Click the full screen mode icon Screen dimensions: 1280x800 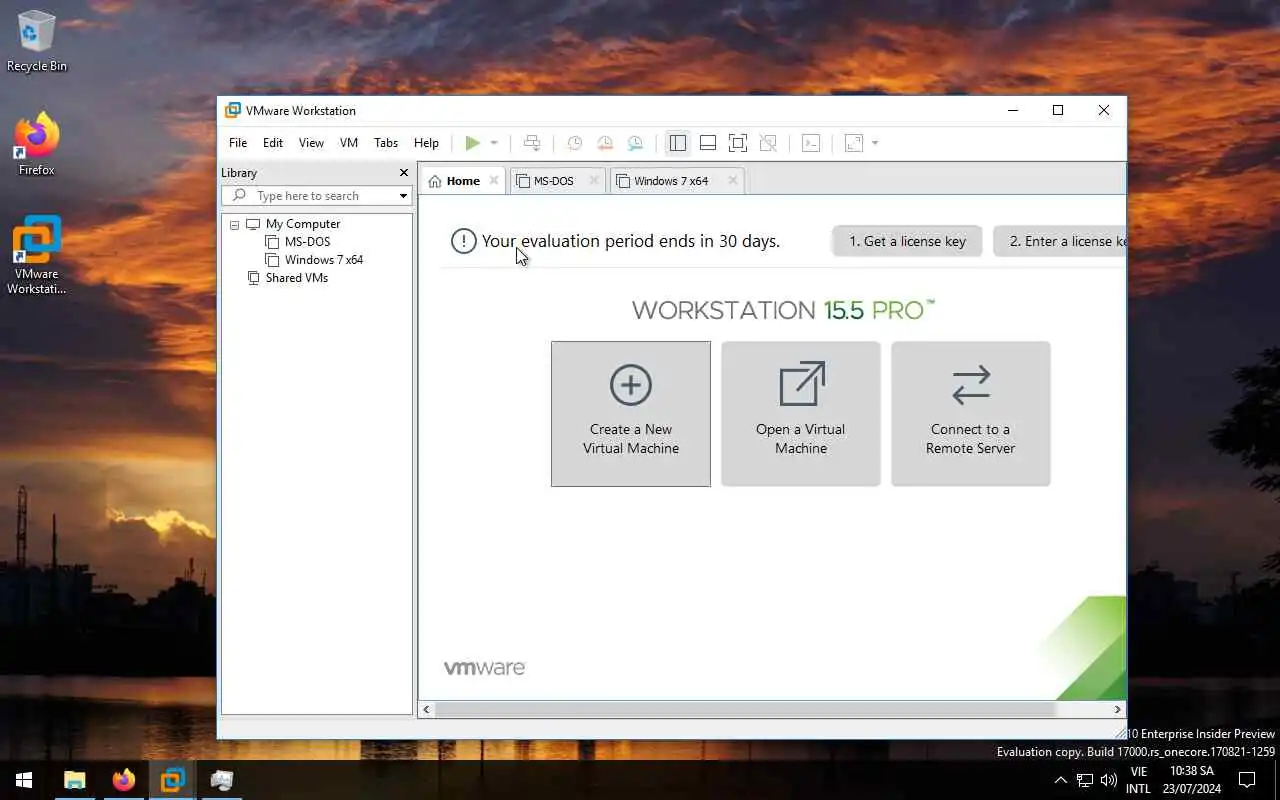pyautogui.click(x=738, y=143)
